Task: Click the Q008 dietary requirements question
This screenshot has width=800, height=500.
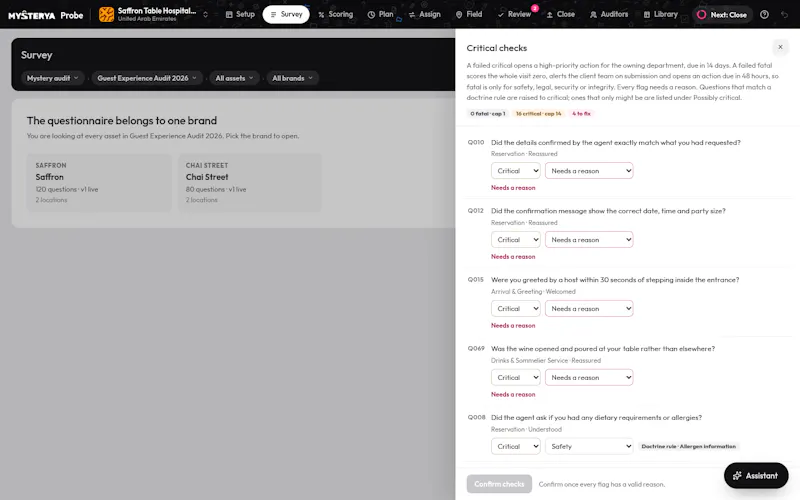Action: pos(596,417)
